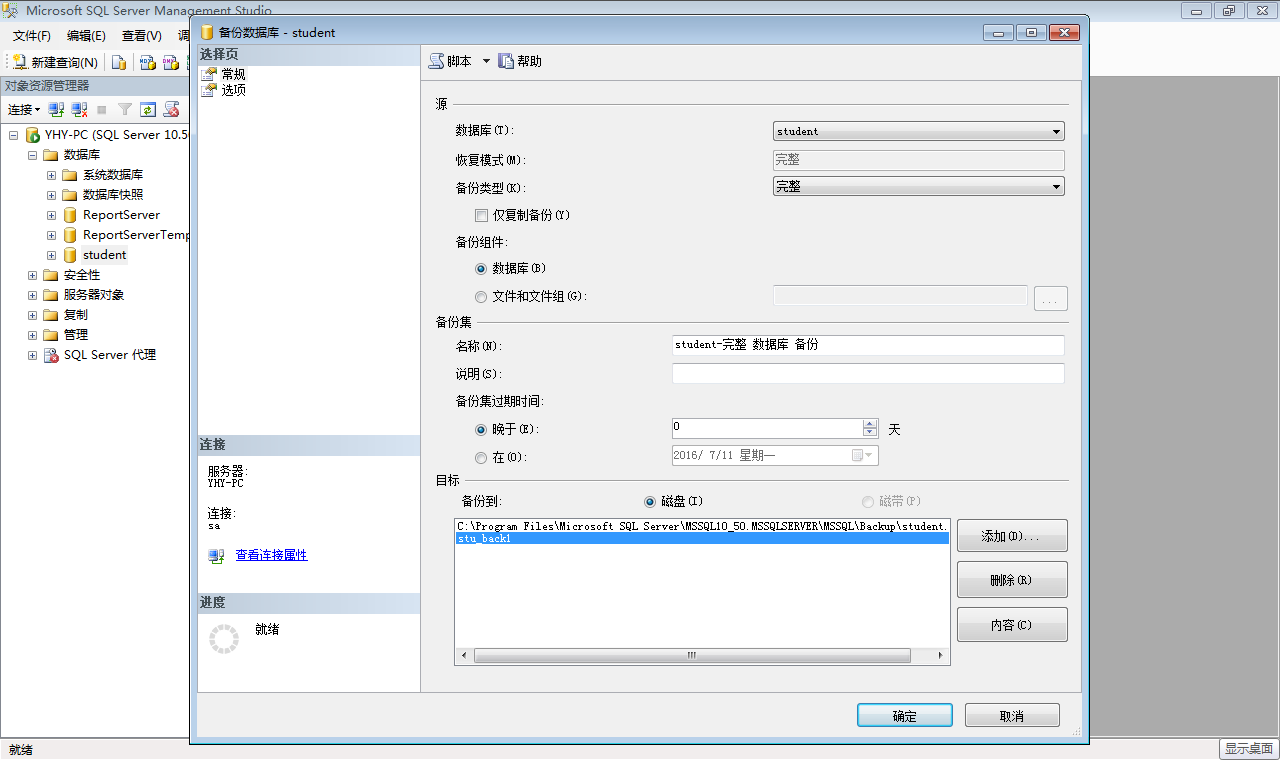1280x760 pixels.
Task: Select the stu_back1 destination entry
Action: 702,538
